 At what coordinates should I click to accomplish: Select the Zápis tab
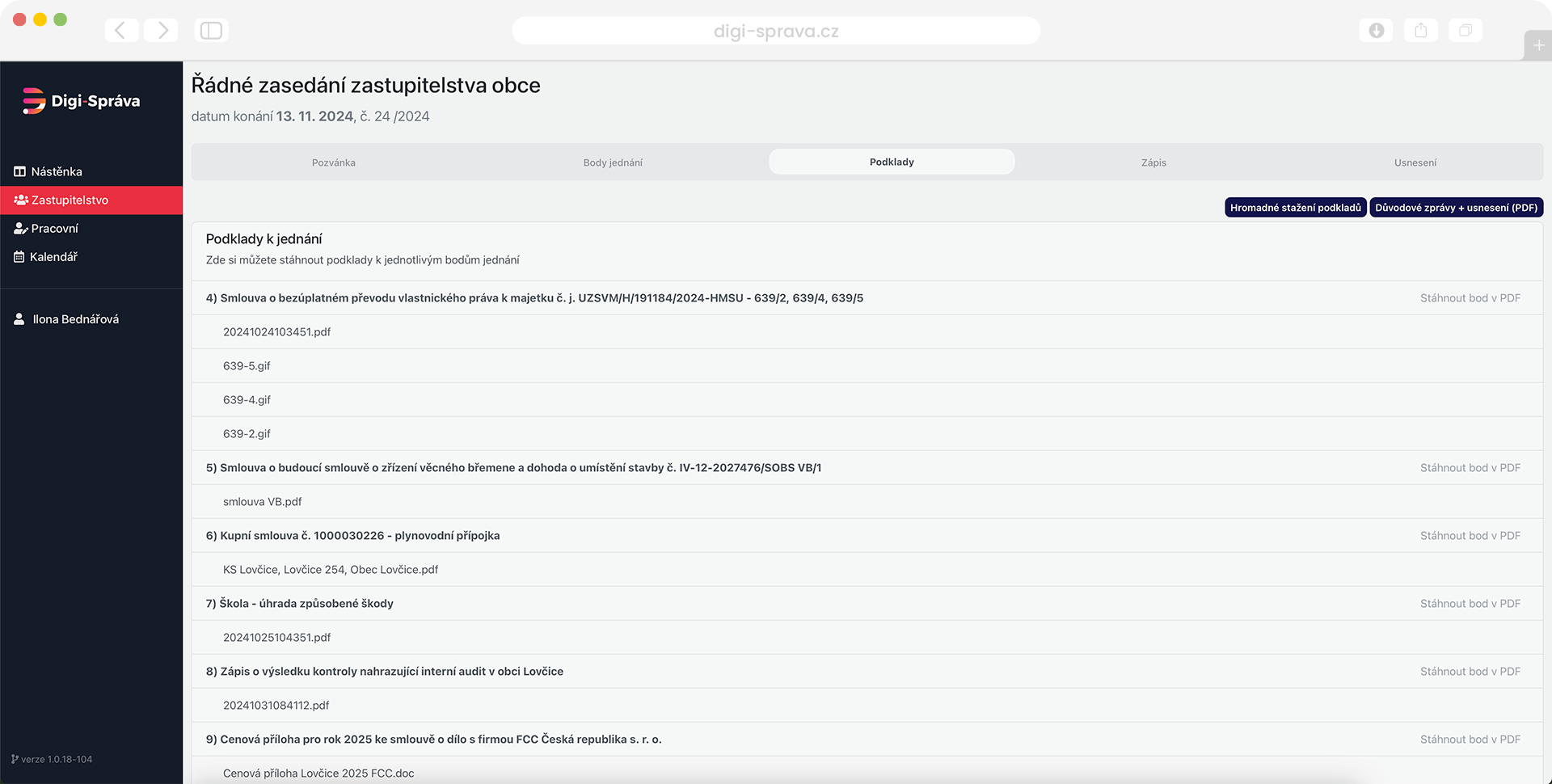[x=1153, y=162]
